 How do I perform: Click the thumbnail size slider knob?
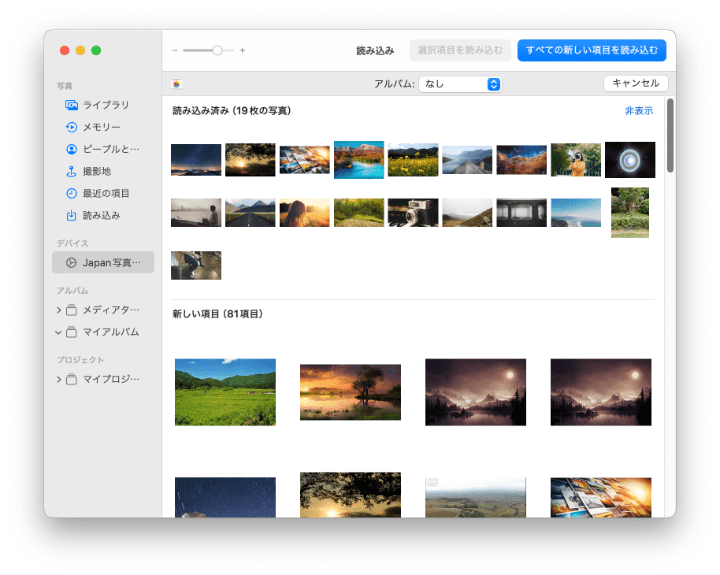point(217,50)
